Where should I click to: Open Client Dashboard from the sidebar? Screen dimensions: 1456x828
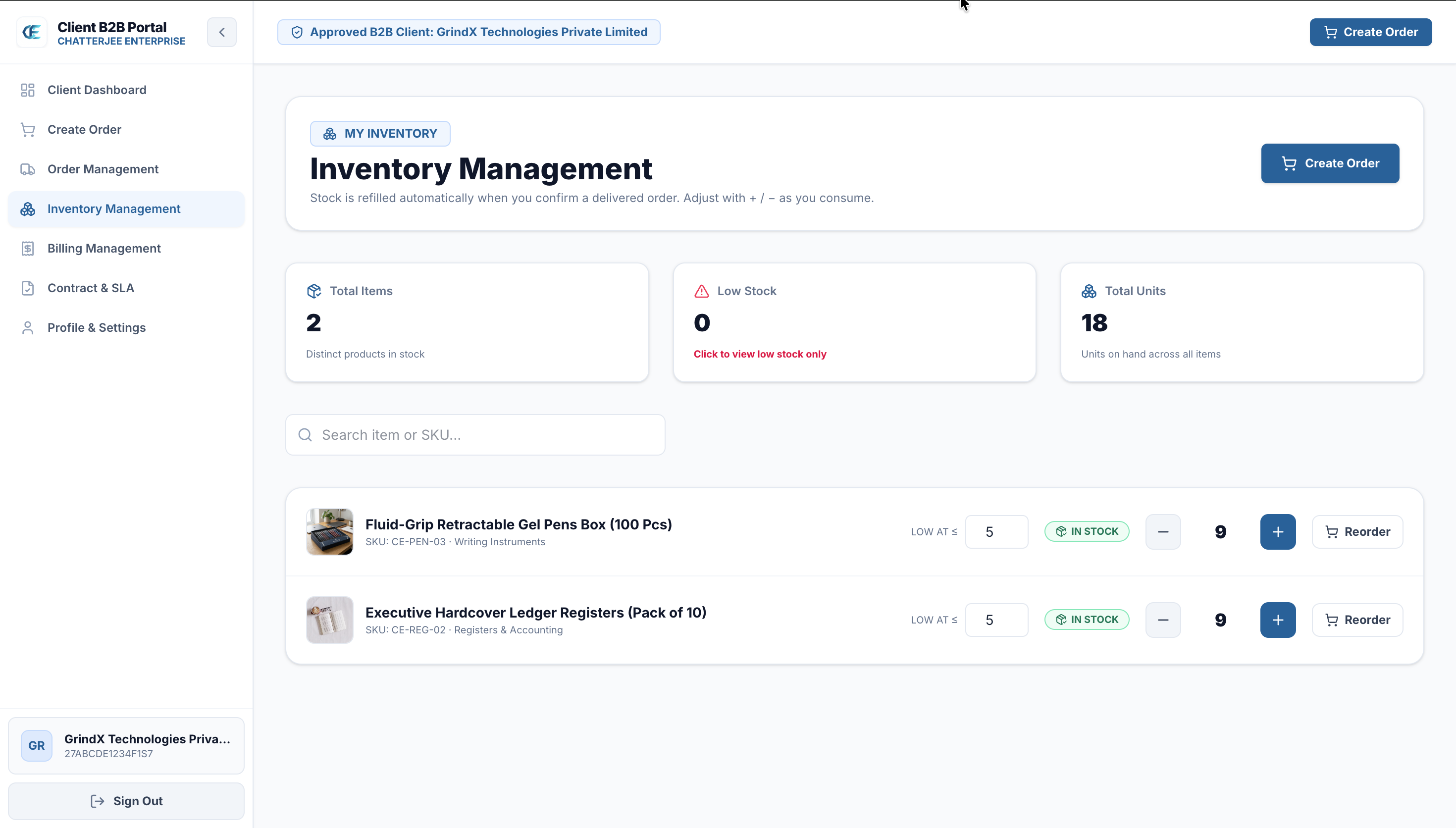[x=126, y=90]
